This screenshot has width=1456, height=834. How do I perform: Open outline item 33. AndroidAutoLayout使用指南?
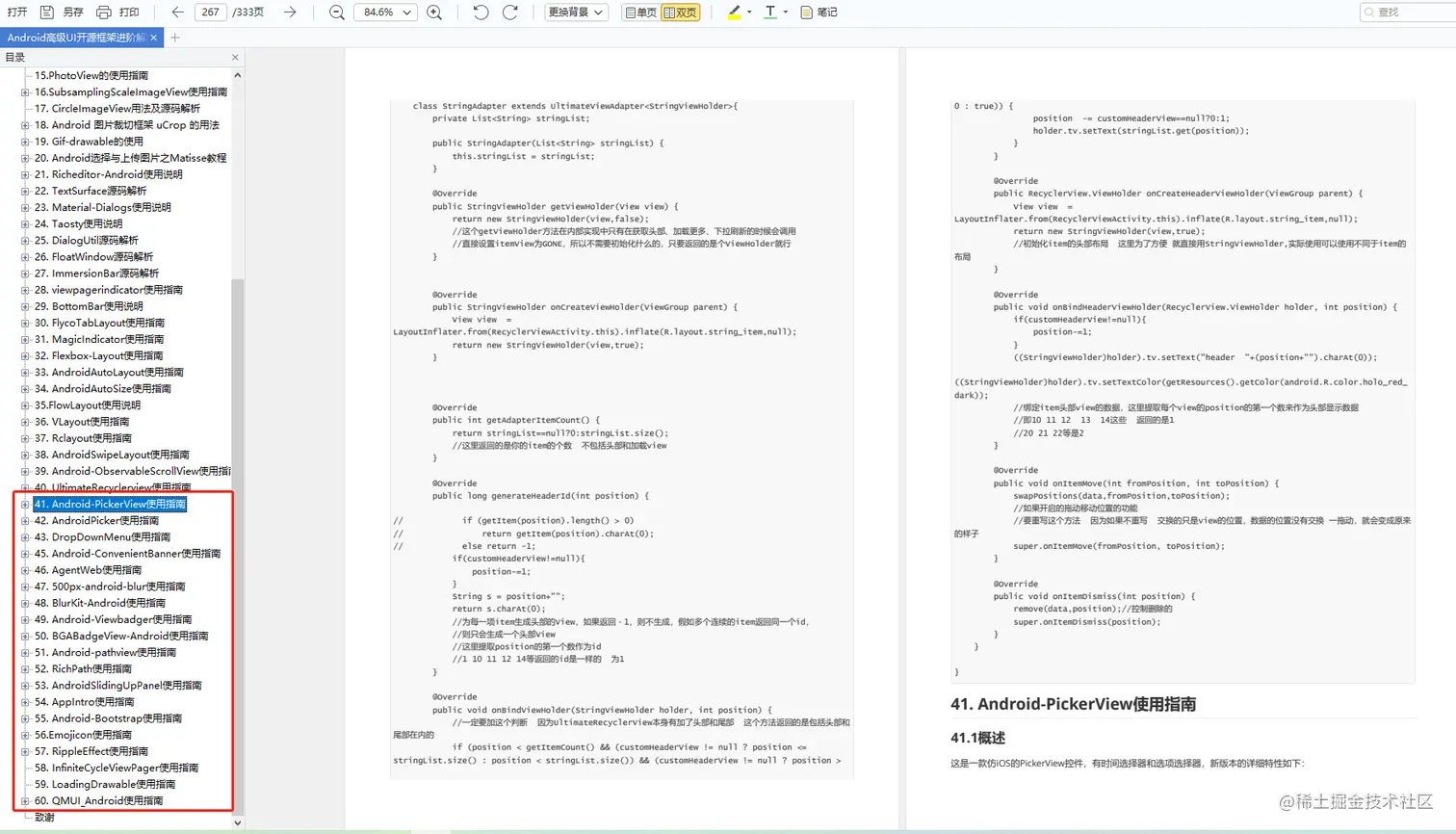(109, 372)
